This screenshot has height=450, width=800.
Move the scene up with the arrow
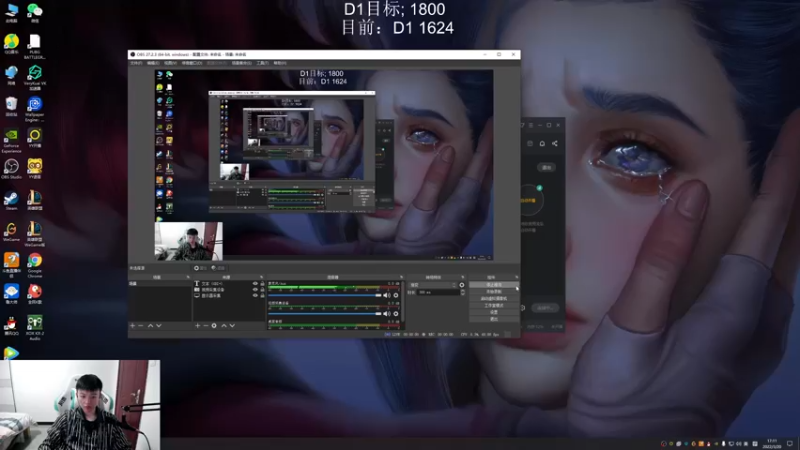pyautogui.click(x=150, y=326)
